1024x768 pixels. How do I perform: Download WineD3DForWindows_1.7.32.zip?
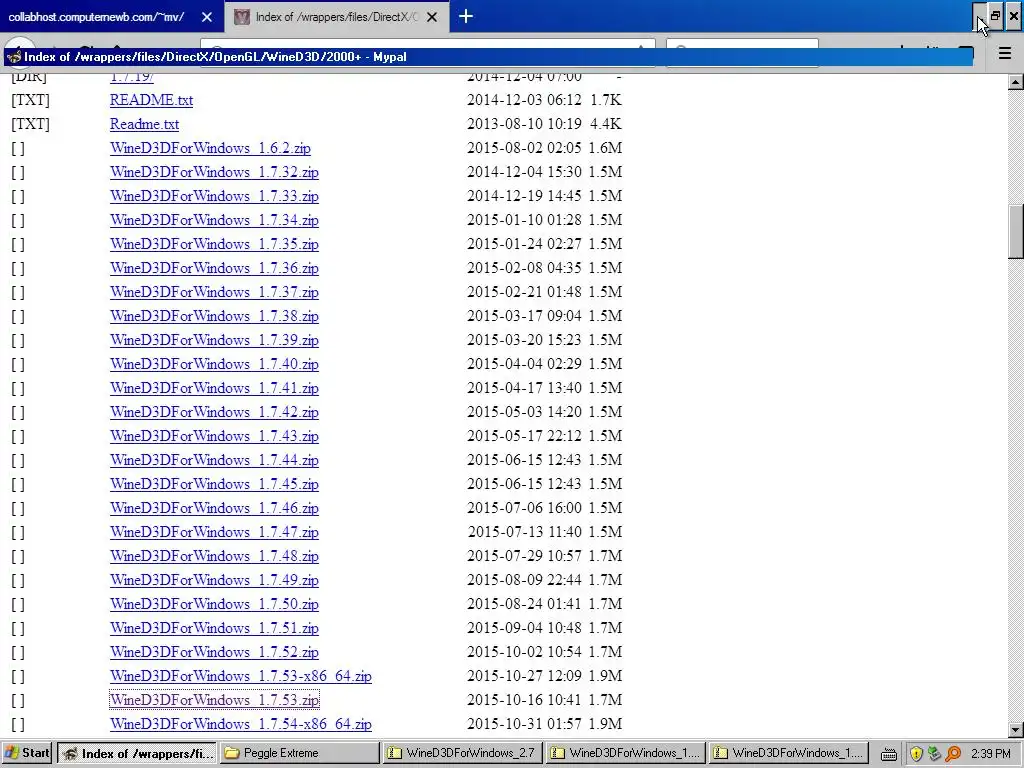pos(214,172)
